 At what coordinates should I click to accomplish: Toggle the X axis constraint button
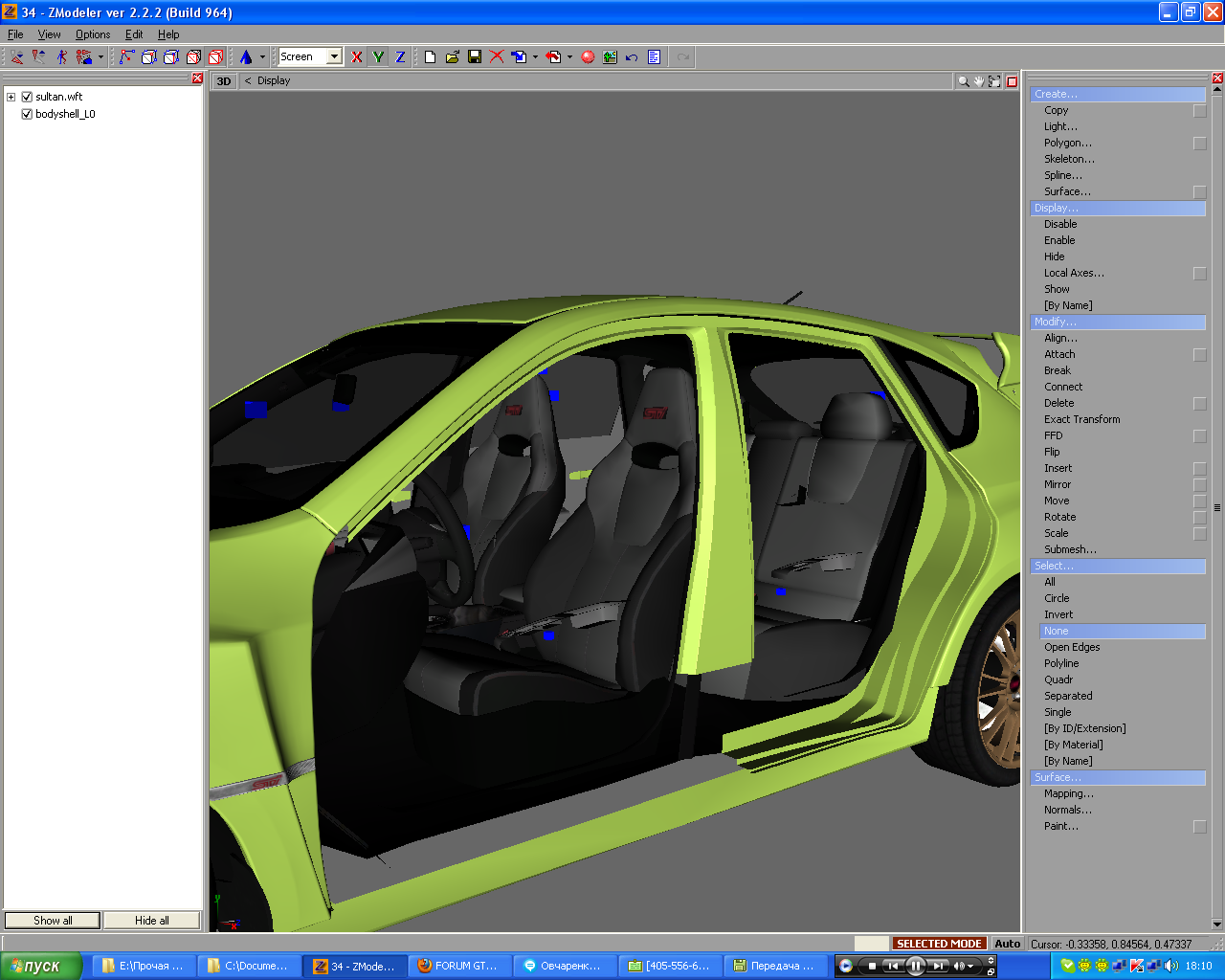[x=357, y=57]
